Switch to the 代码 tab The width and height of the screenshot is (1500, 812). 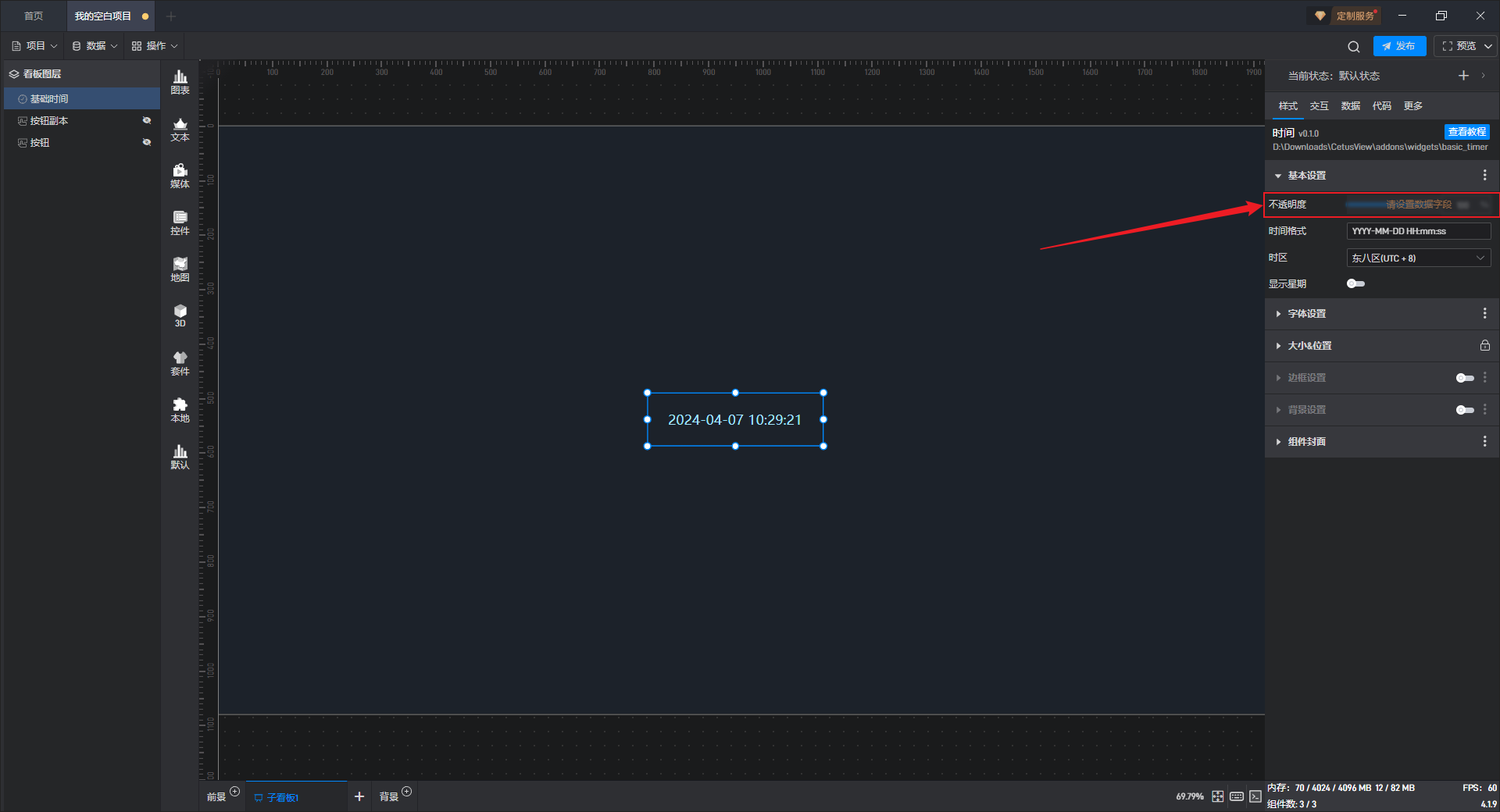tap(1381, 106)
